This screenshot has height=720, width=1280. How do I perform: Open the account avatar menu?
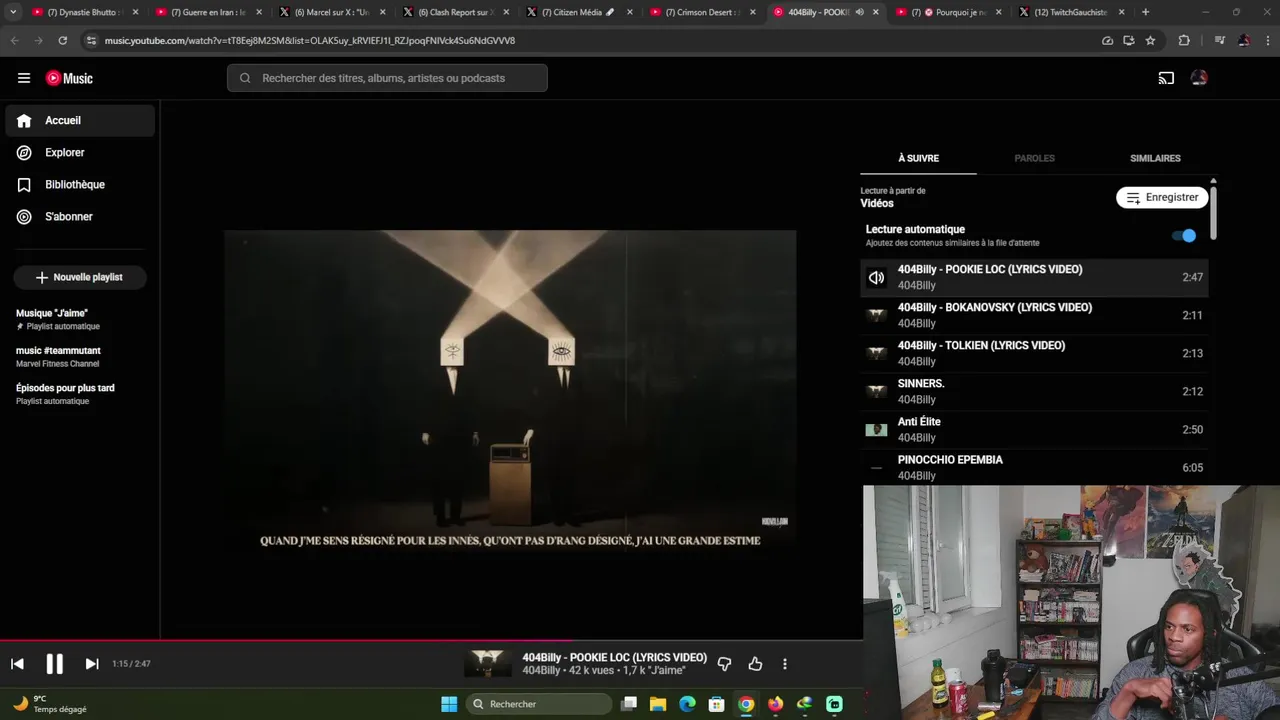(x=1199, y=78)
